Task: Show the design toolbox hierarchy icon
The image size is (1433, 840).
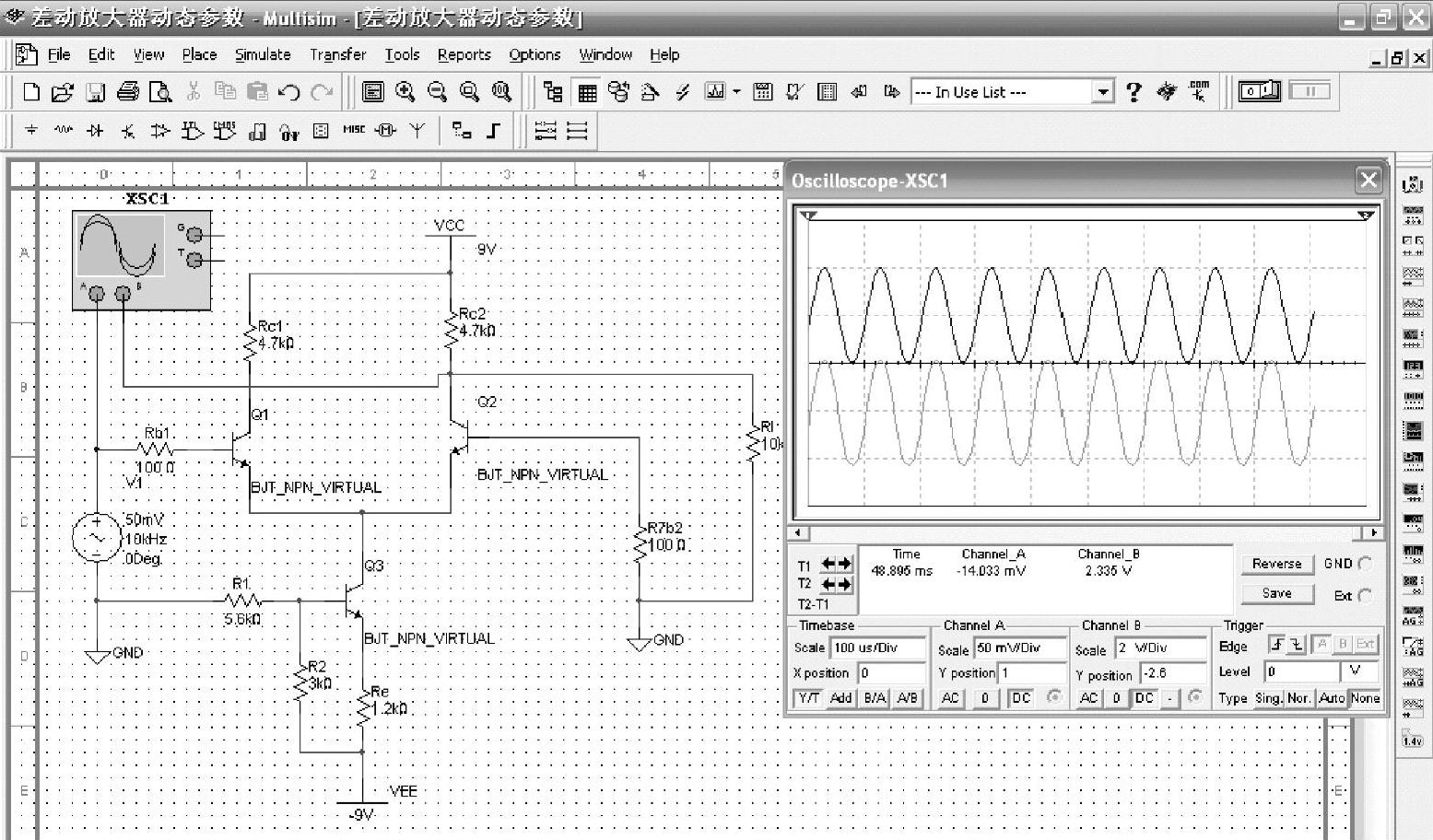Action: pyautogui.click(x=553, y=92)
